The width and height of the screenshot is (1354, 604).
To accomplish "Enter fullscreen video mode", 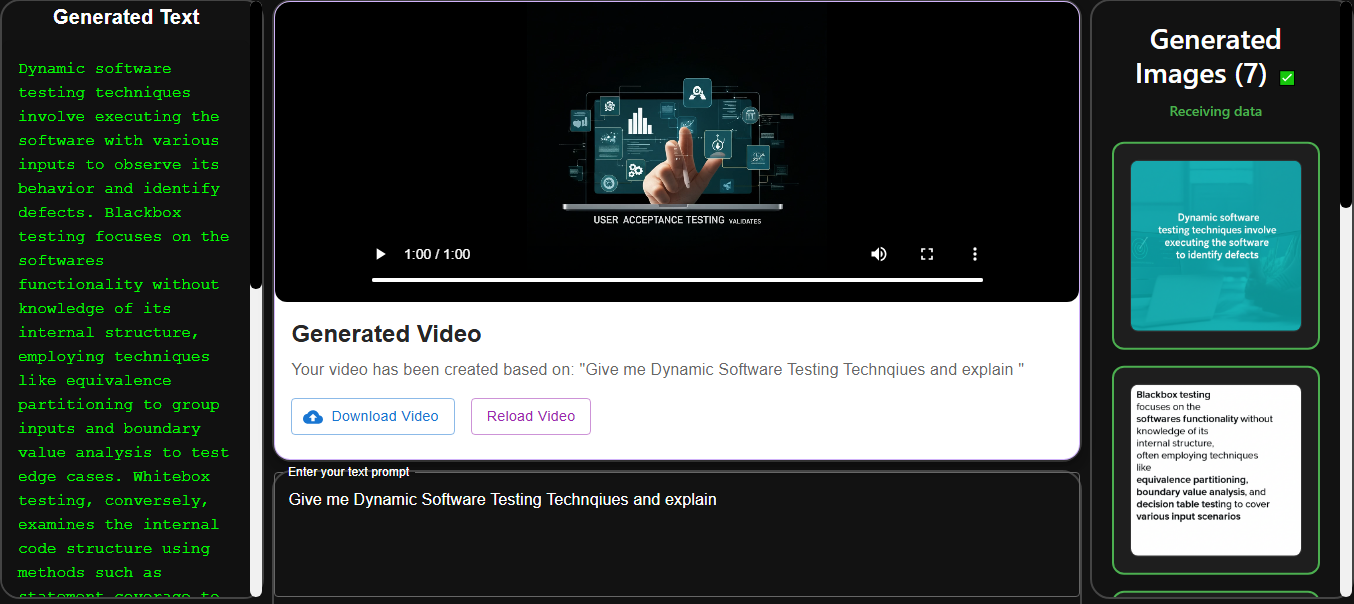I will pos(926,254).
